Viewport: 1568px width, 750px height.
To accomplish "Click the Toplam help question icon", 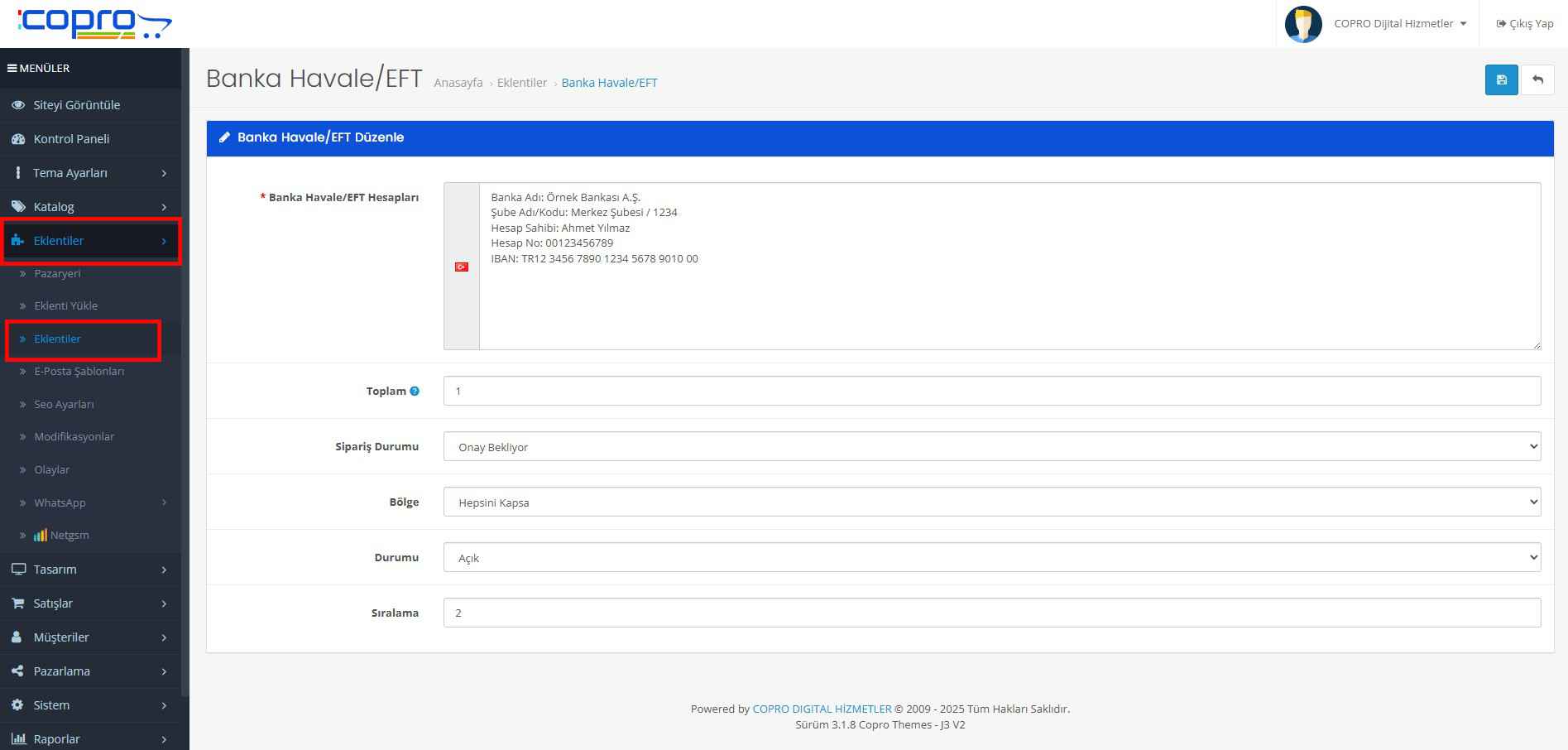I will pyautogui.click(x=415, y=391).
